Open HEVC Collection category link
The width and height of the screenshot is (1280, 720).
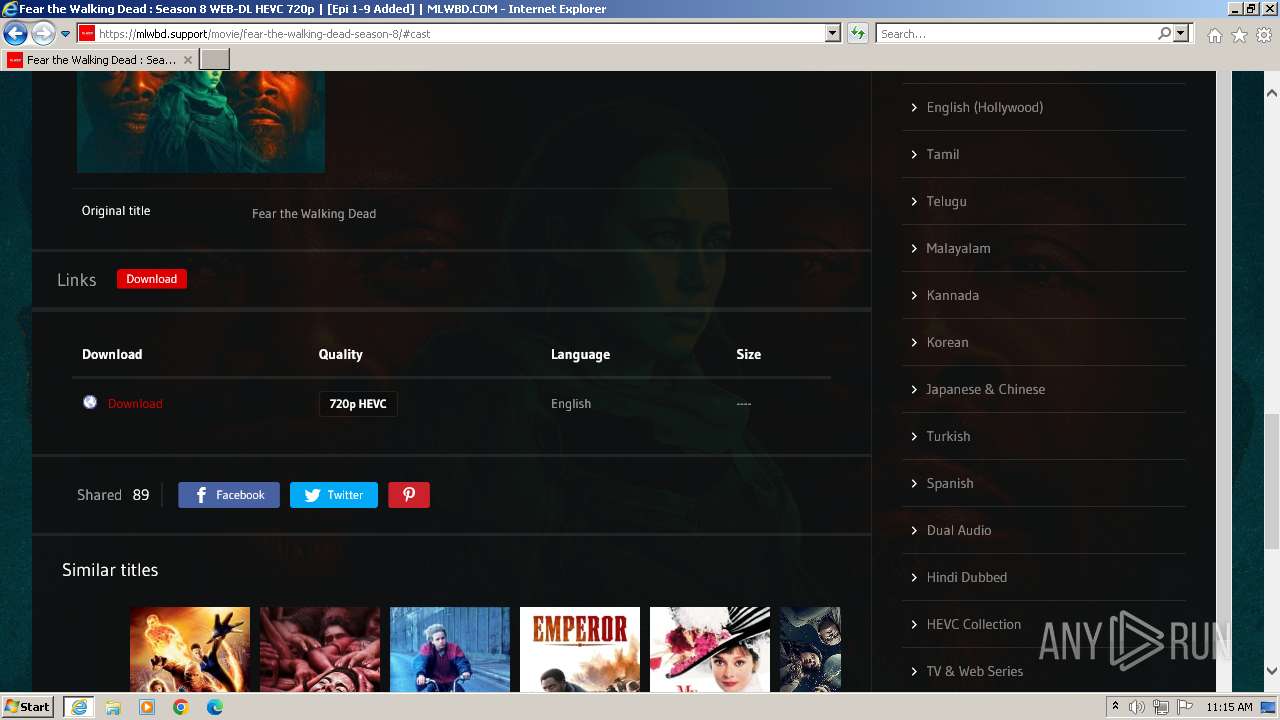(973, 624)
